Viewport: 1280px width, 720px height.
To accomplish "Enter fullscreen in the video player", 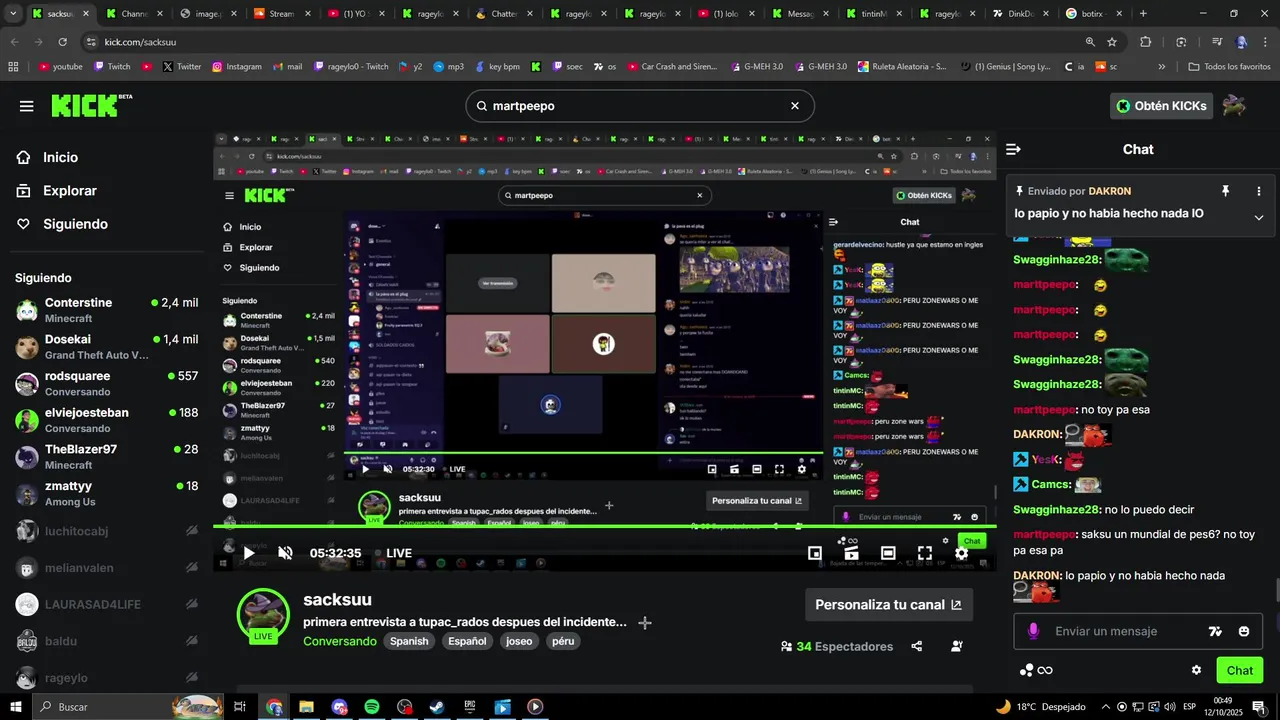I will [x=925, y=553].
